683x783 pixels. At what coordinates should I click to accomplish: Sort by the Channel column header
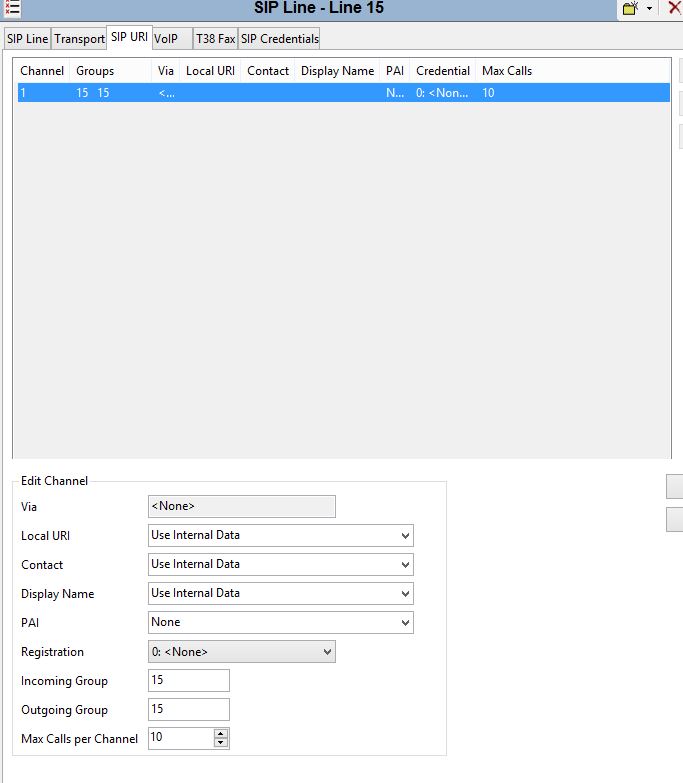42,71
